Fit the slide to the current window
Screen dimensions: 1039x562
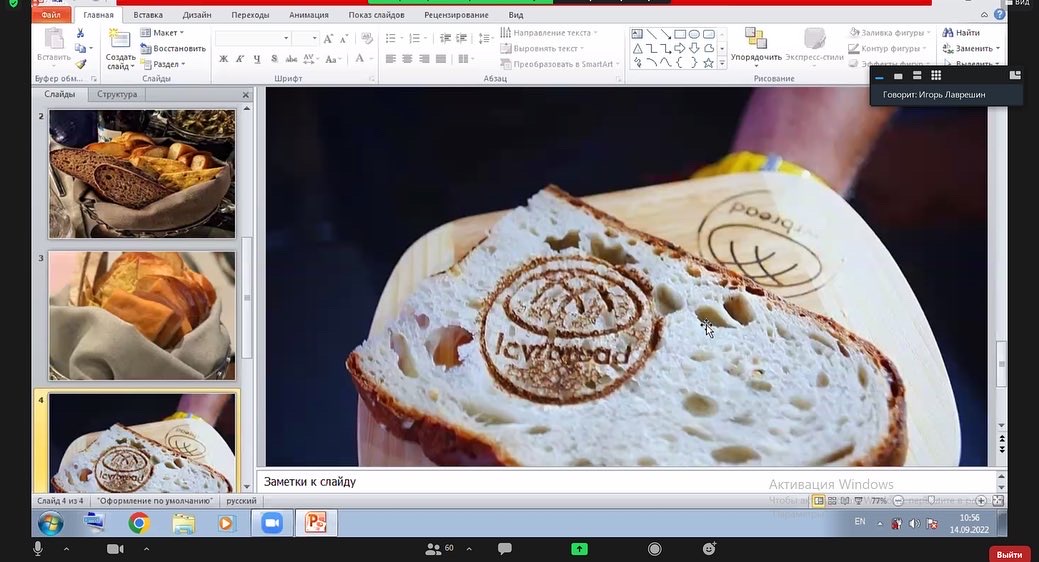(998, 501)
